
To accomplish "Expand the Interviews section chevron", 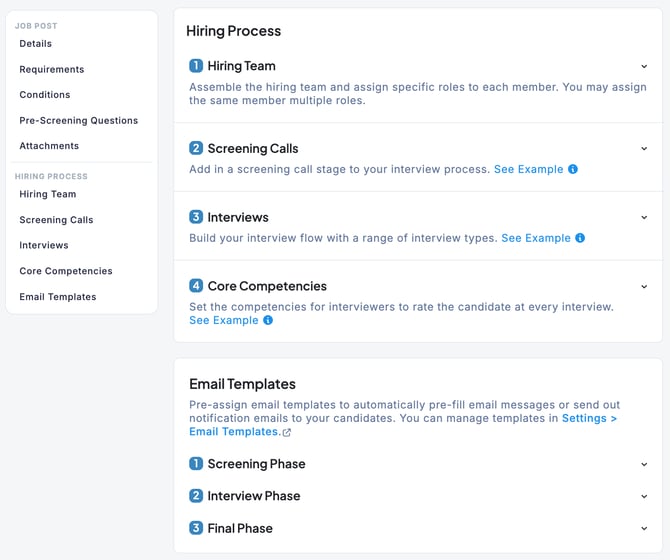I will pos(645,217).
